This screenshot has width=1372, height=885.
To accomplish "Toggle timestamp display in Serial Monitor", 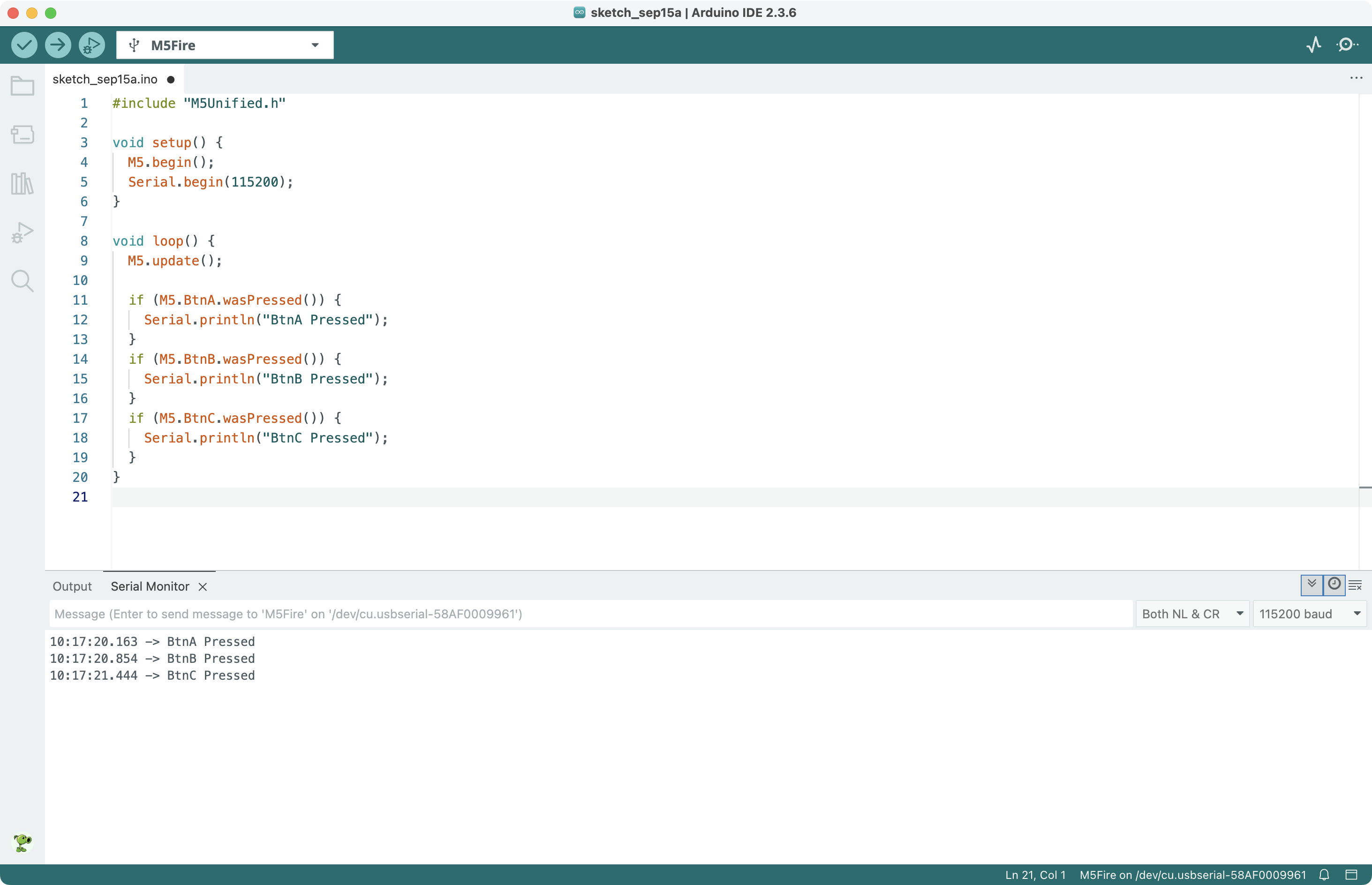I will [1334, 585].
